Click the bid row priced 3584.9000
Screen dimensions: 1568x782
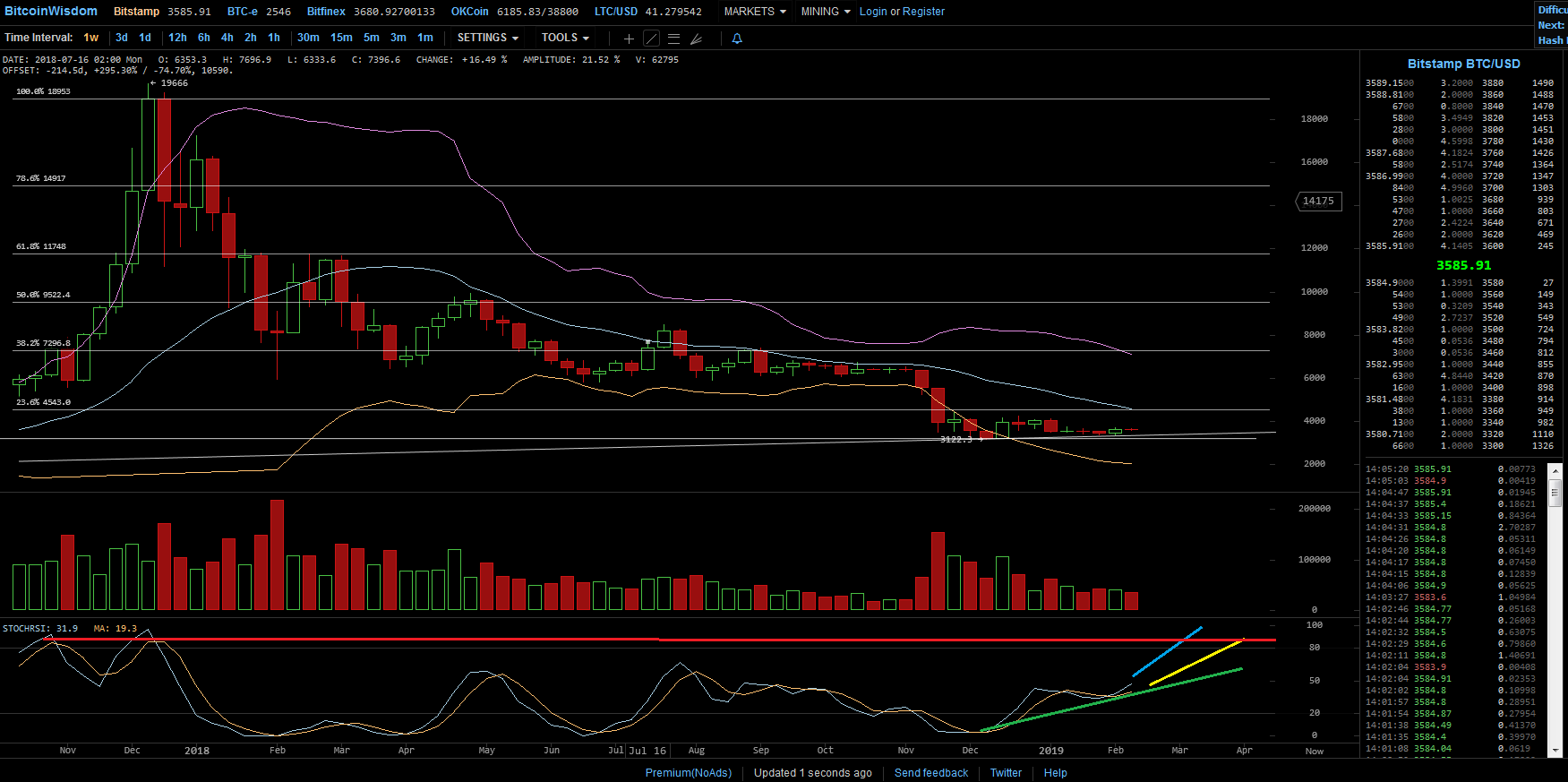(x=1460, y=283)
